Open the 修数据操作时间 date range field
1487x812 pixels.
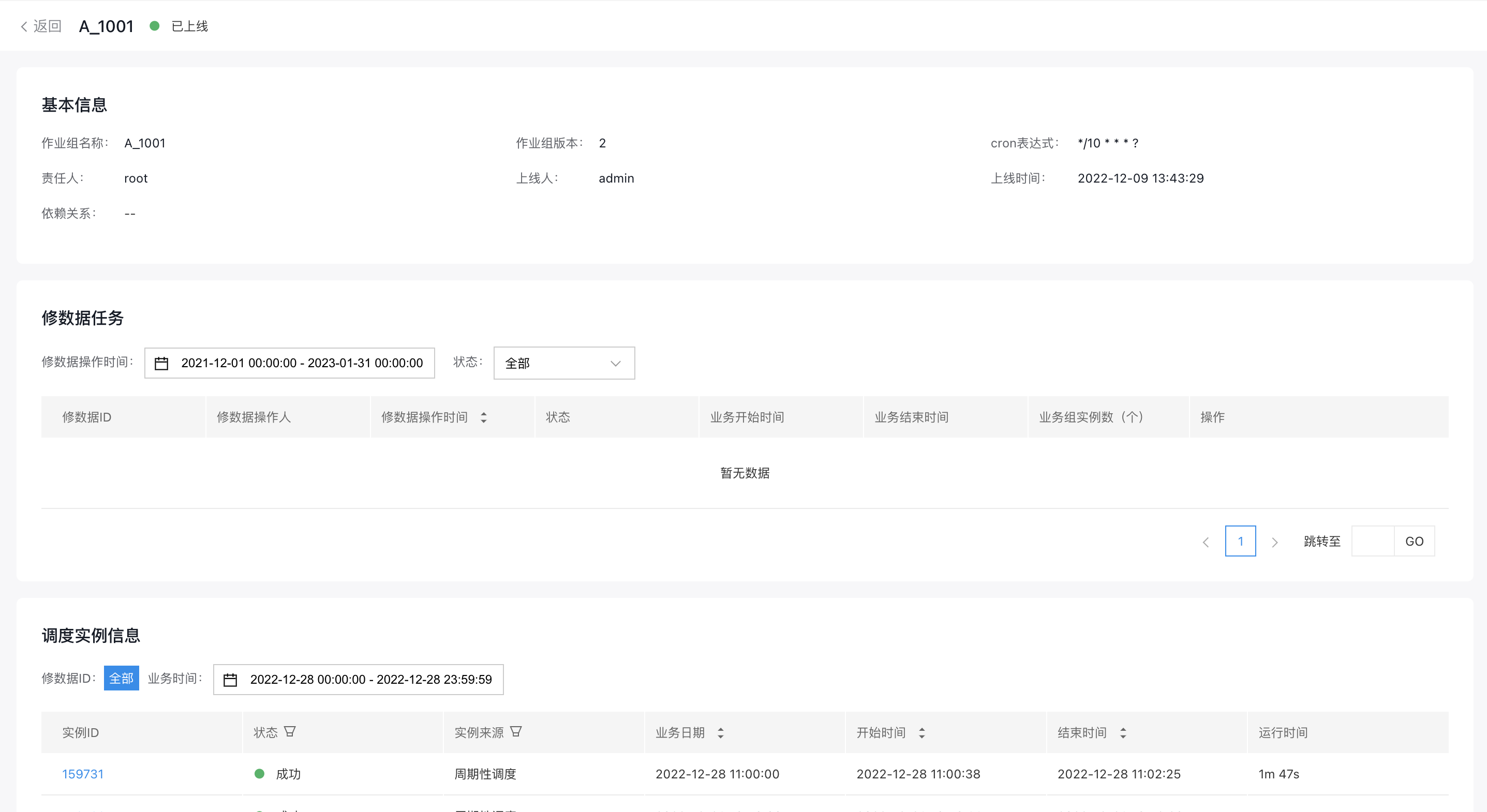click(x=289, y=363)
